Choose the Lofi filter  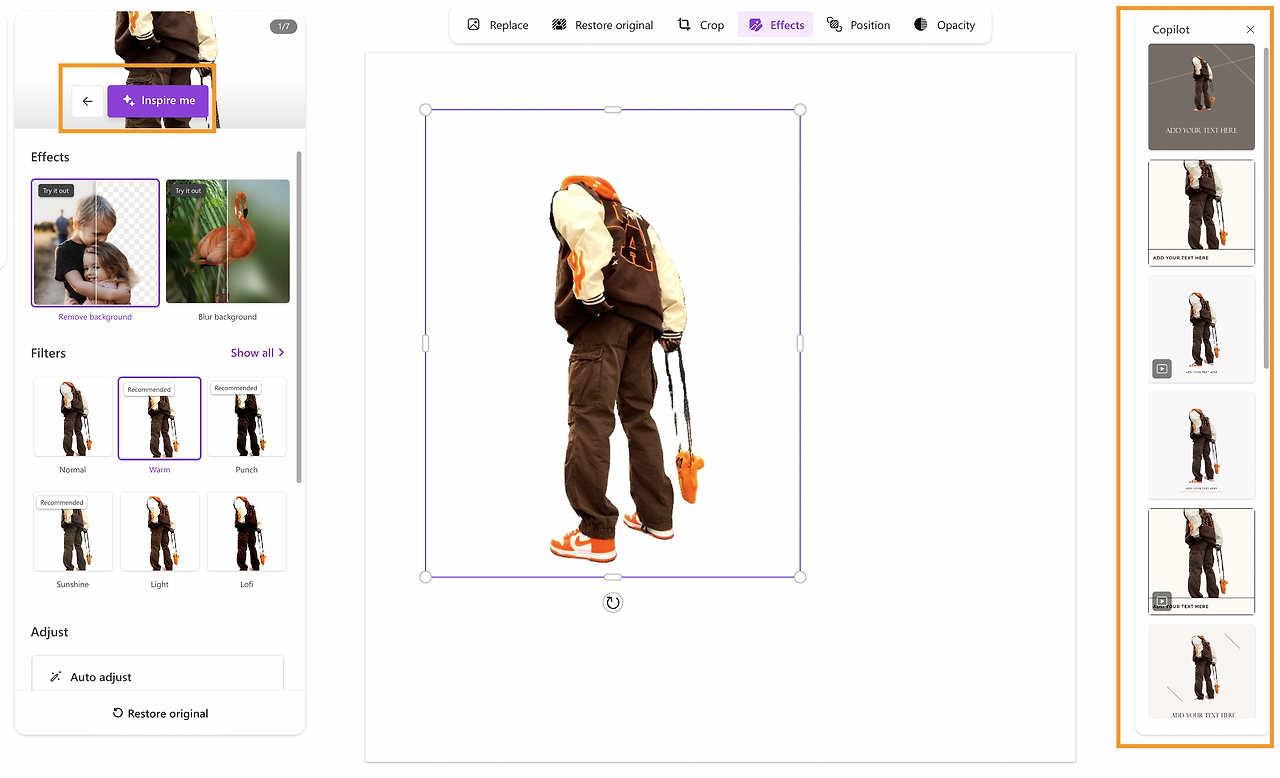pyautogui.click(x=247, y=532)
